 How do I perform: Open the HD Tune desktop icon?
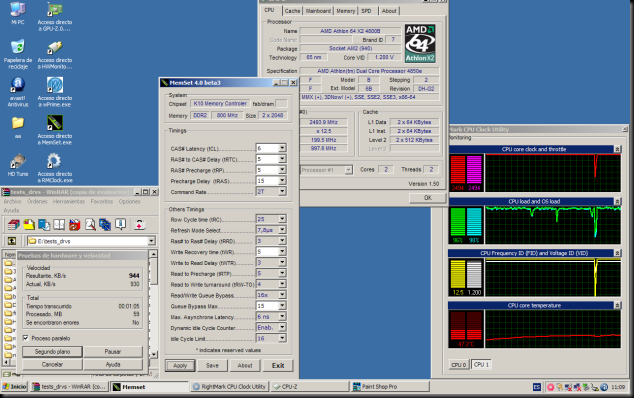point(18,165)
